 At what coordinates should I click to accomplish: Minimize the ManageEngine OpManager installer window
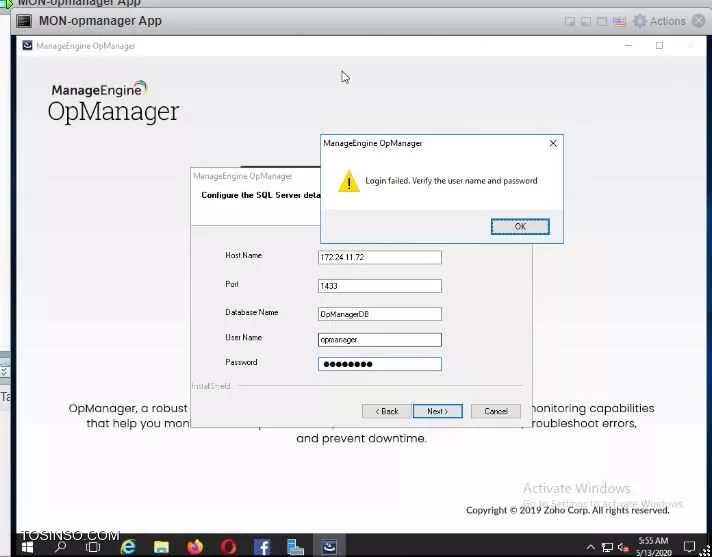coord(628,45)
